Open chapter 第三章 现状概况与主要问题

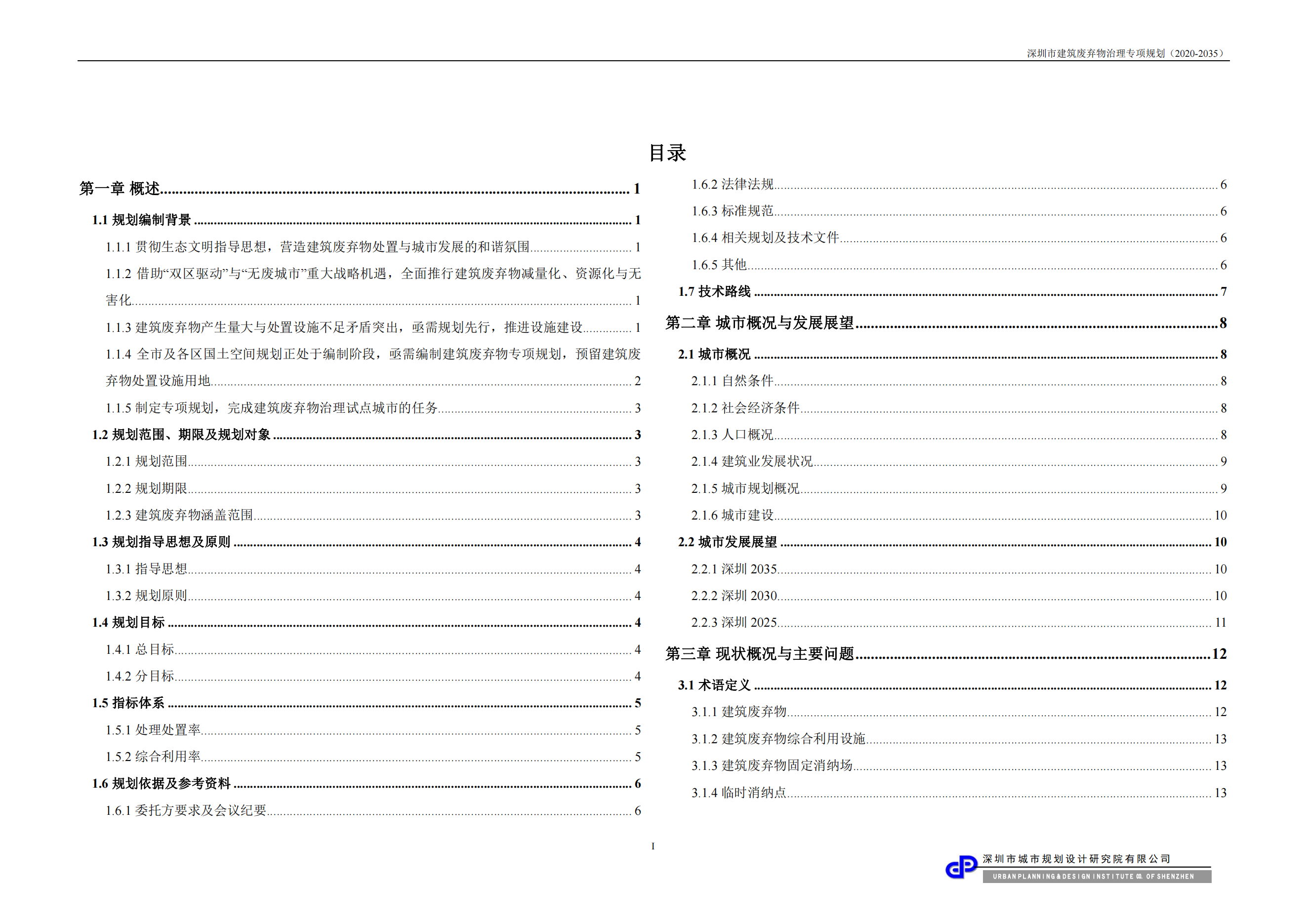tap(946, 654)
